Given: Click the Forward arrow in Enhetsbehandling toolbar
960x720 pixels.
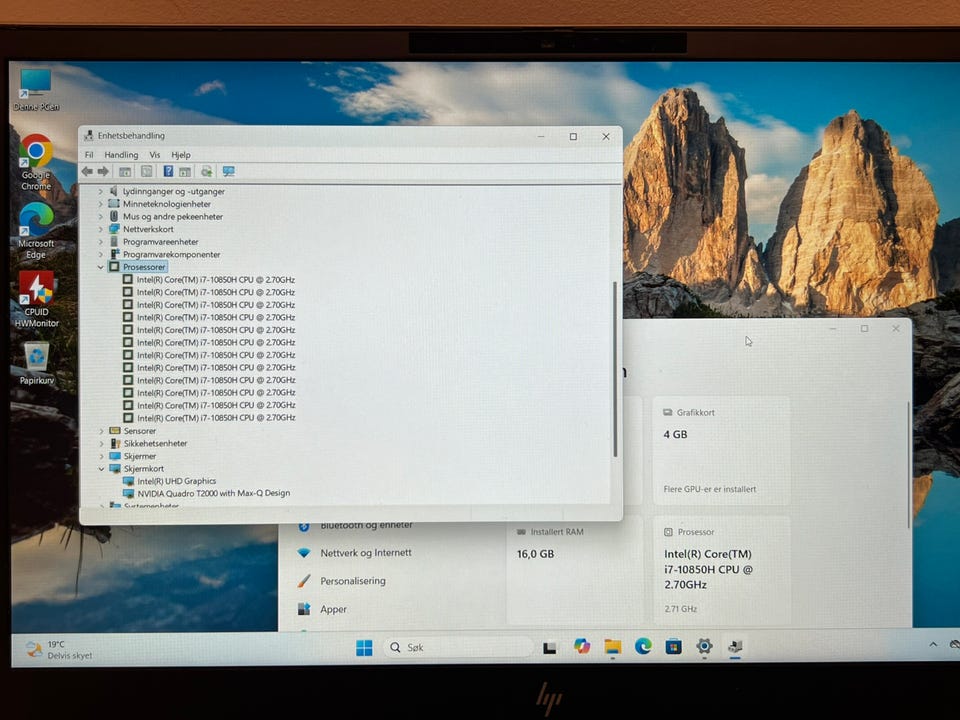Looking at the screenshot, I should coord(103,171).
